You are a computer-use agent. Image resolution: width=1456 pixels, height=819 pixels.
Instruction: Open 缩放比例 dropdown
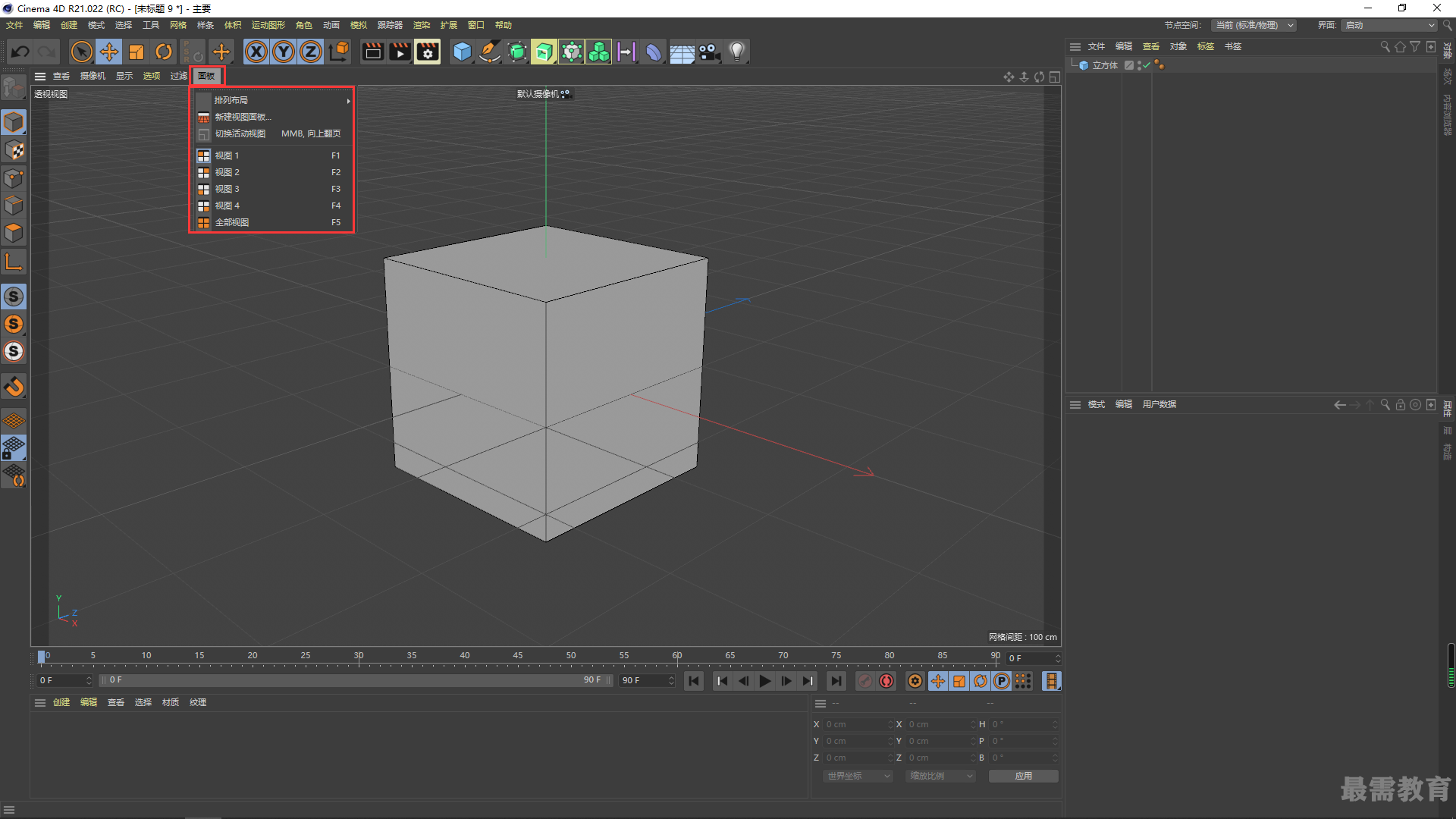[x=940, y=776]
